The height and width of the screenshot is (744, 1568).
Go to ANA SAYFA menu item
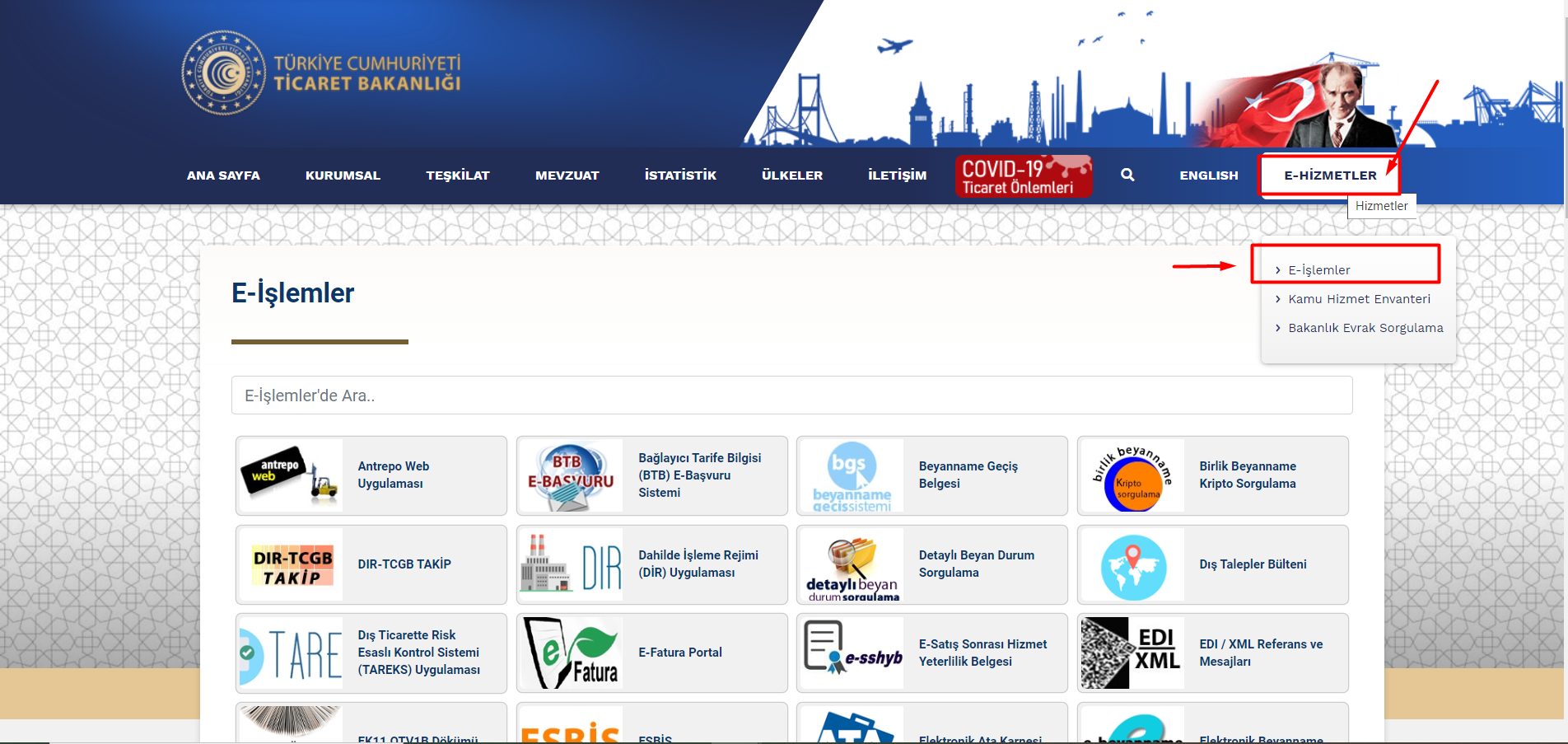223,175
